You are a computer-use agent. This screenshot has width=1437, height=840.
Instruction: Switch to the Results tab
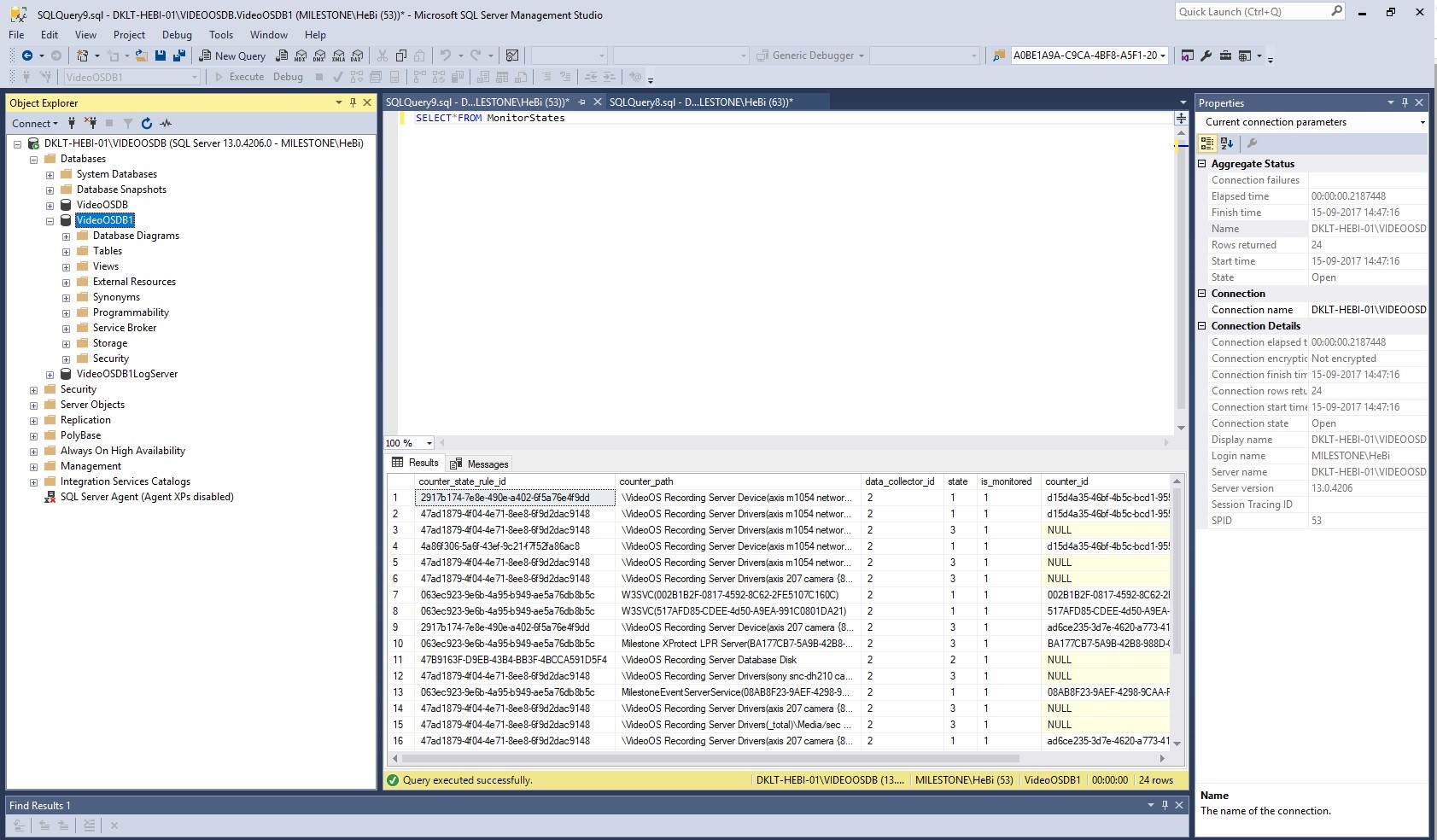415,463
